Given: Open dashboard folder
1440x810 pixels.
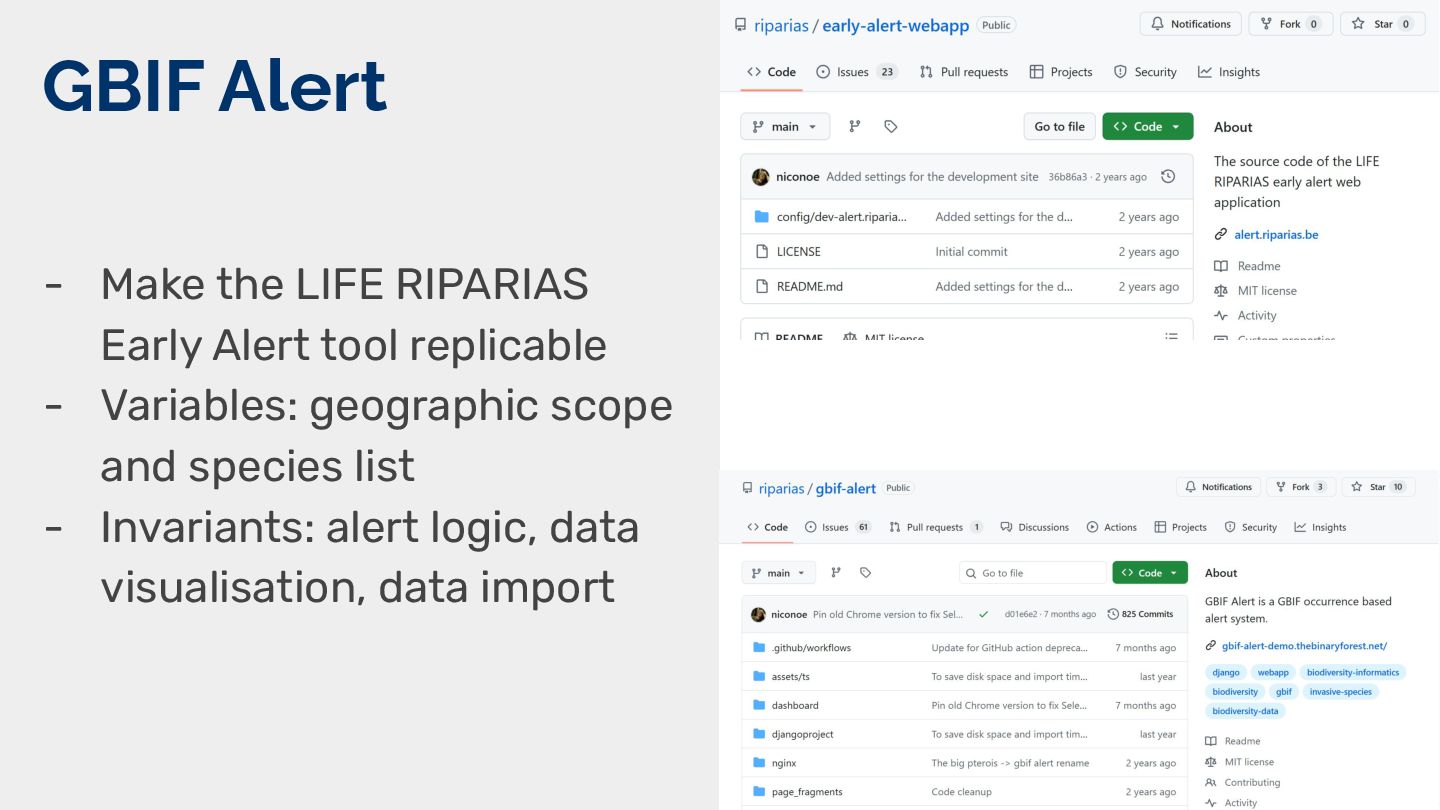Looking at the screenshot, I should 795,705.
